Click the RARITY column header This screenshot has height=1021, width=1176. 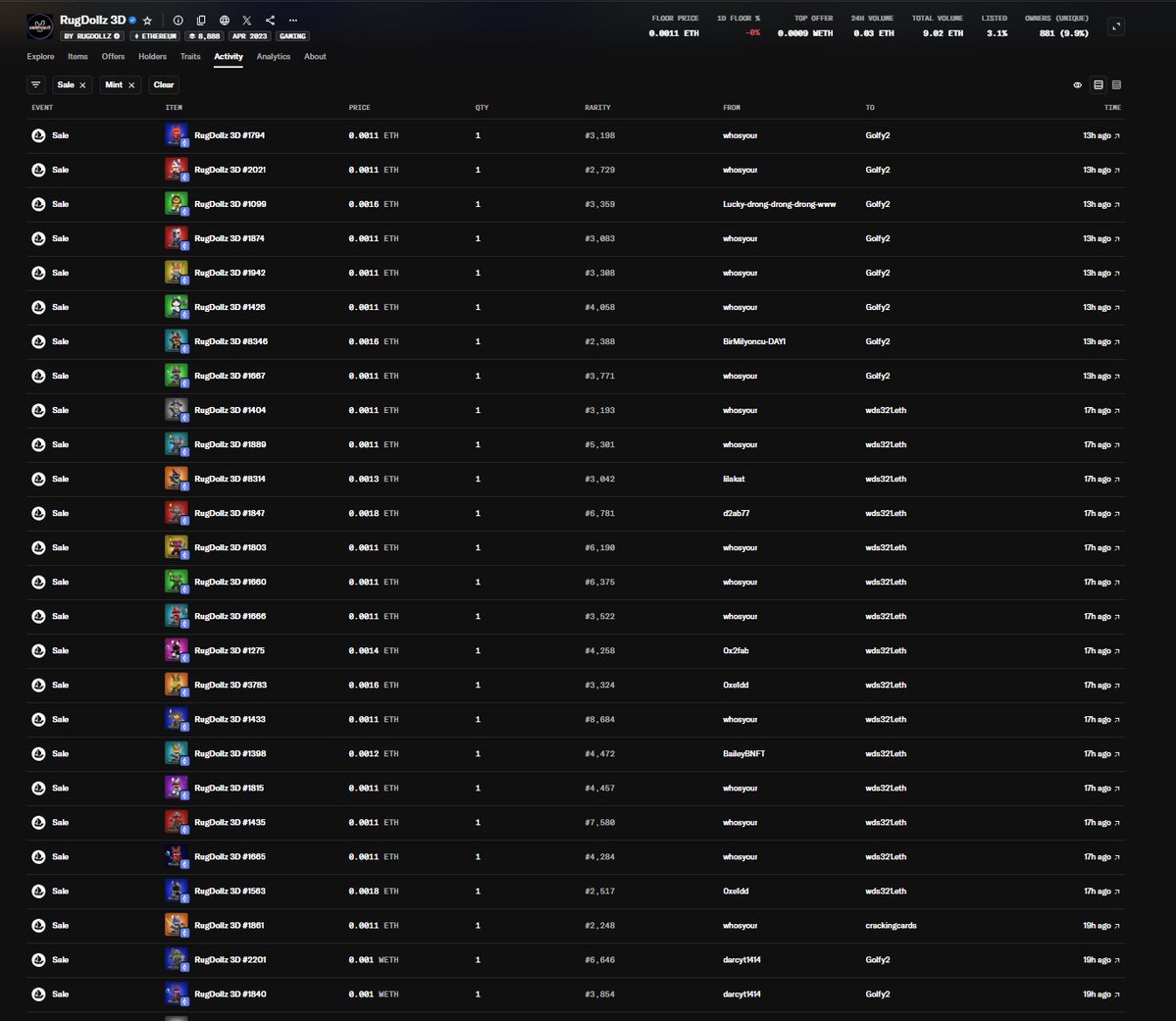[597, 107]
